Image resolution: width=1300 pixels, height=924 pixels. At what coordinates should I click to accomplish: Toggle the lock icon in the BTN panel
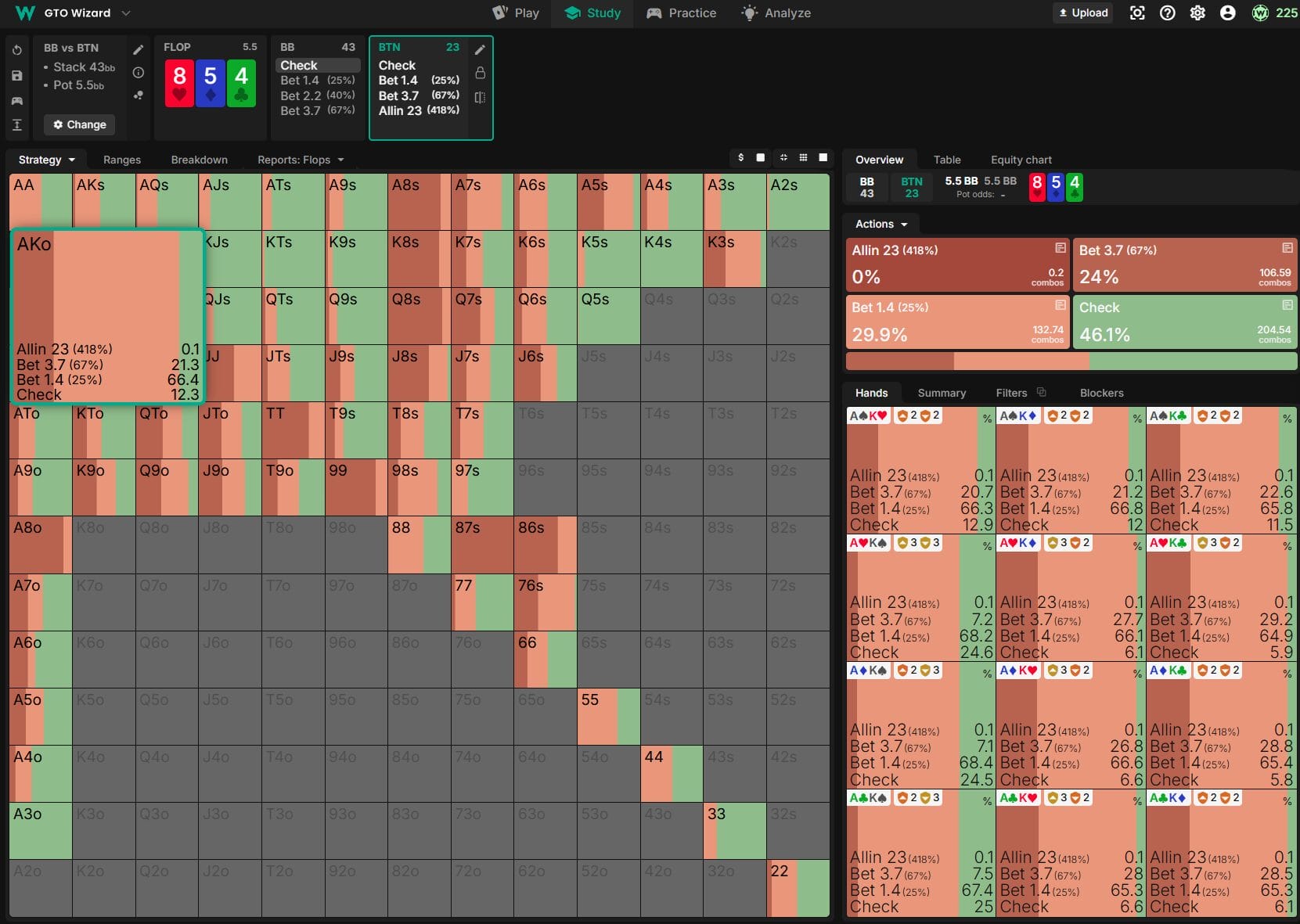(480, 73)
